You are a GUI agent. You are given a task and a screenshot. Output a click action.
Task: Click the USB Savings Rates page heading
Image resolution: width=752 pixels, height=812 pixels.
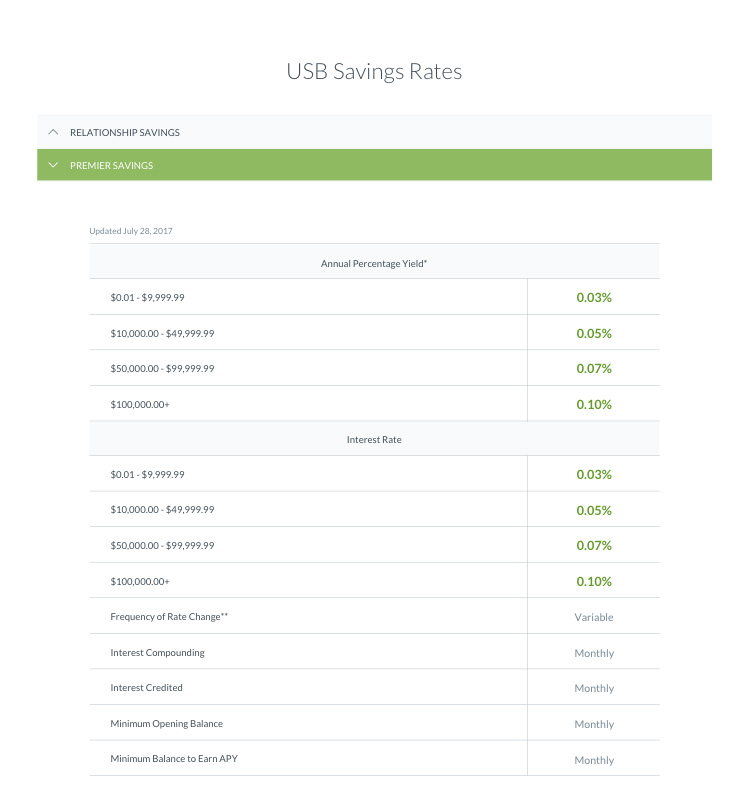(374, 72)
